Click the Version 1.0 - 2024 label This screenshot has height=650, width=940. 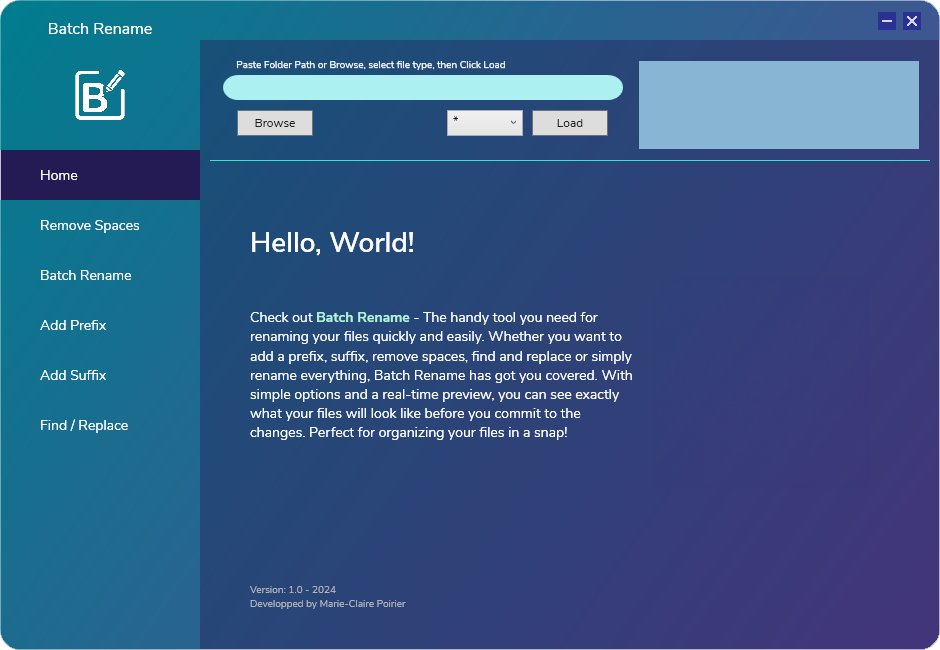(293, 590)
